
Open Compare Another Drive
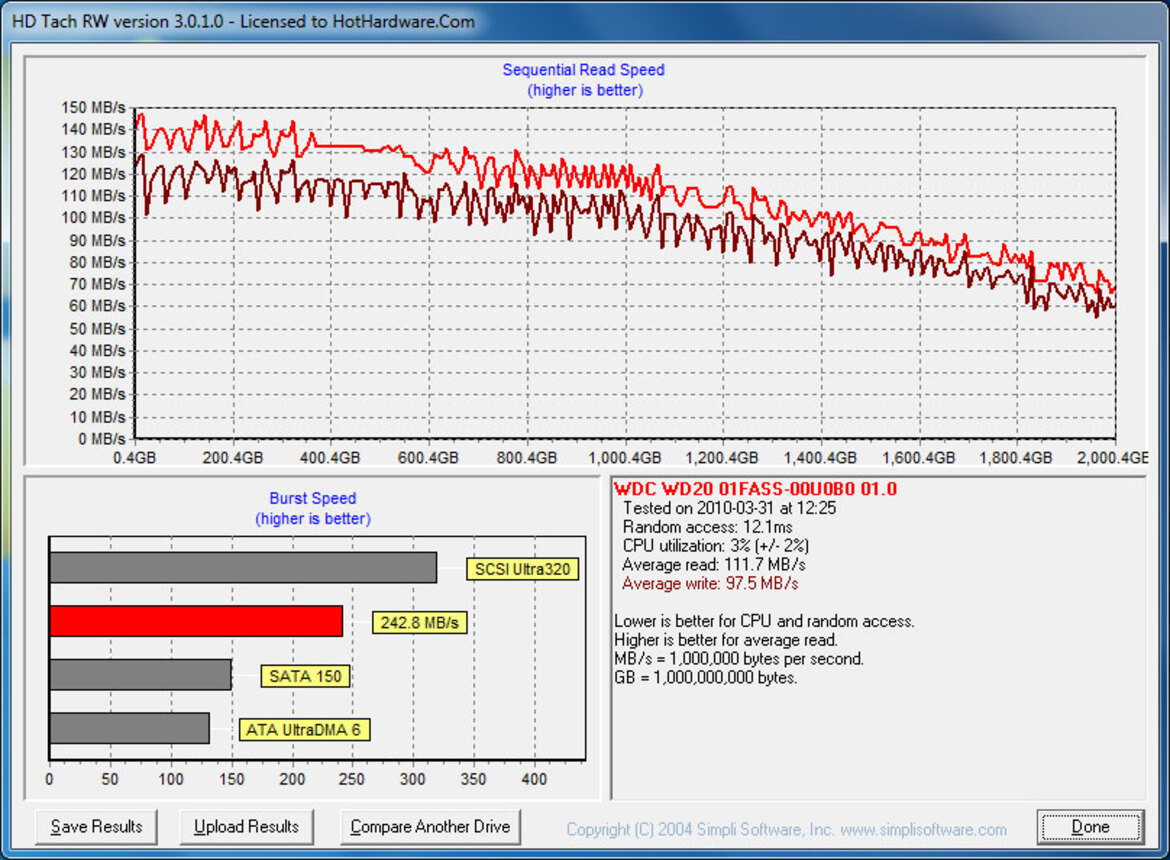(430, 826)
